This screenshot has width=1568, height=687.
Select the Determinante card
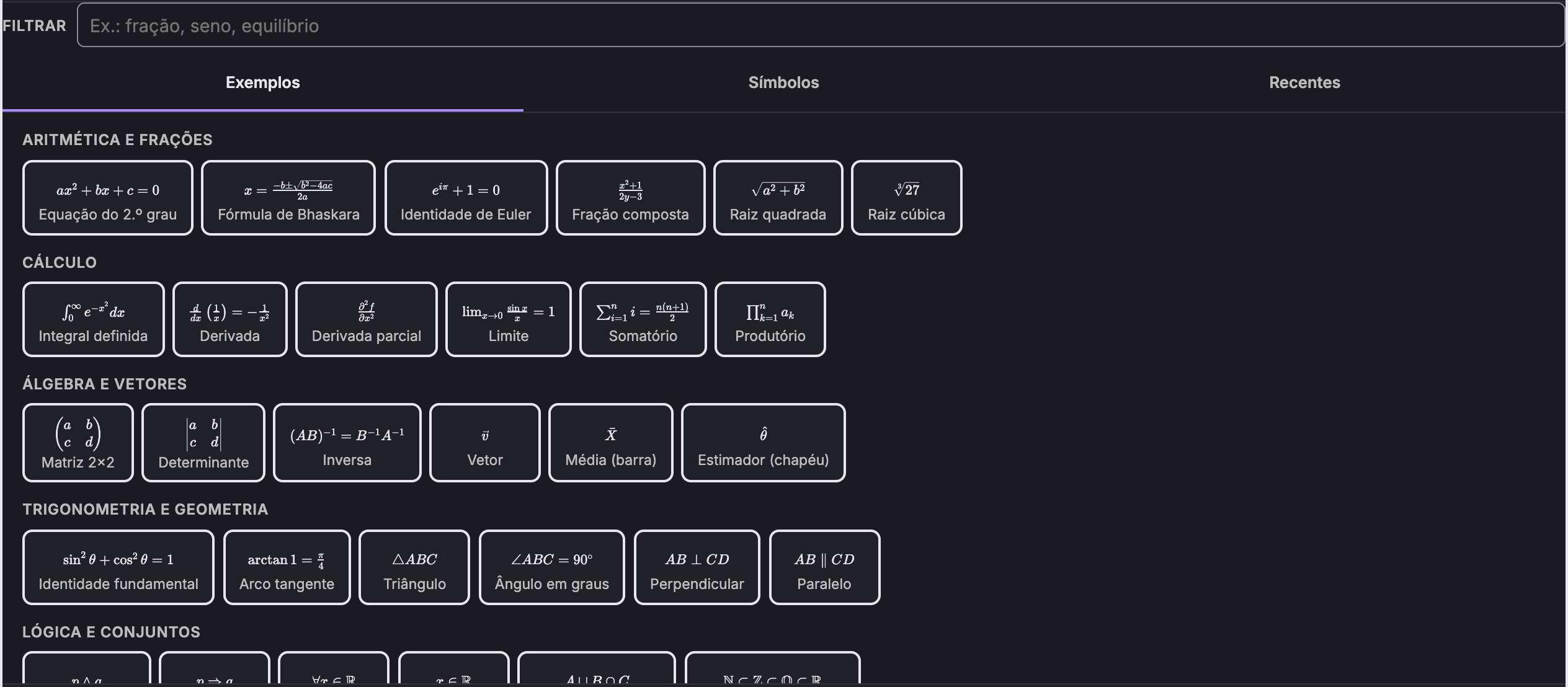click(x=203, y=443)
